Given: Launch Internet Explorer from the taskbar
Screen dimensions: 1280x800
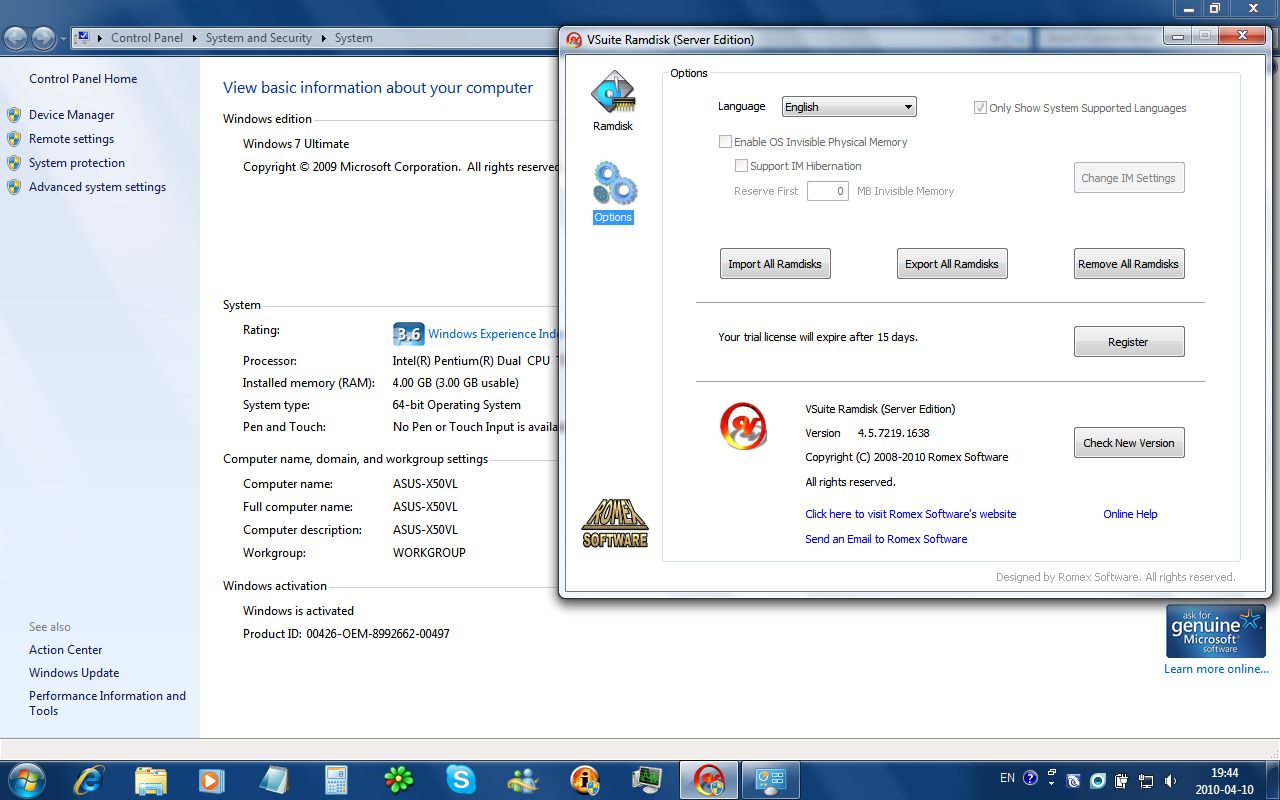Looking at the screenshot, I should [x=88, y=780].
